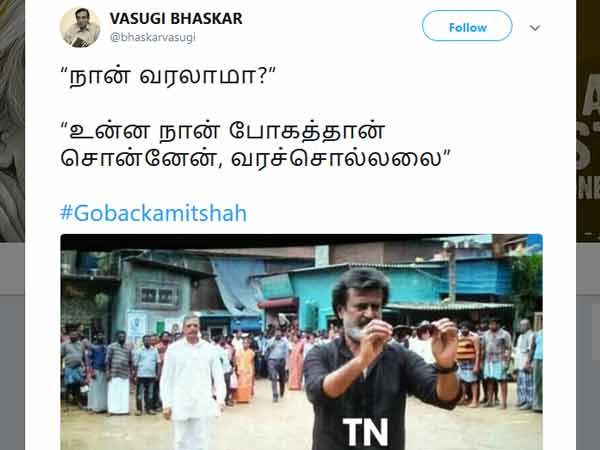This screenshot has width=600, height=450.
Task: Click blank white space beside the hashtag
Action: [394, 213]
